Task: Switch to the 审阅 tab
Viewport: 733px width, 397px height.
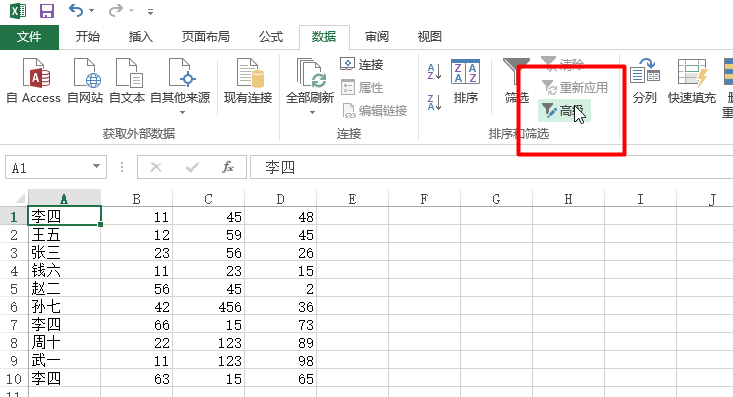Action: (377, 37)
